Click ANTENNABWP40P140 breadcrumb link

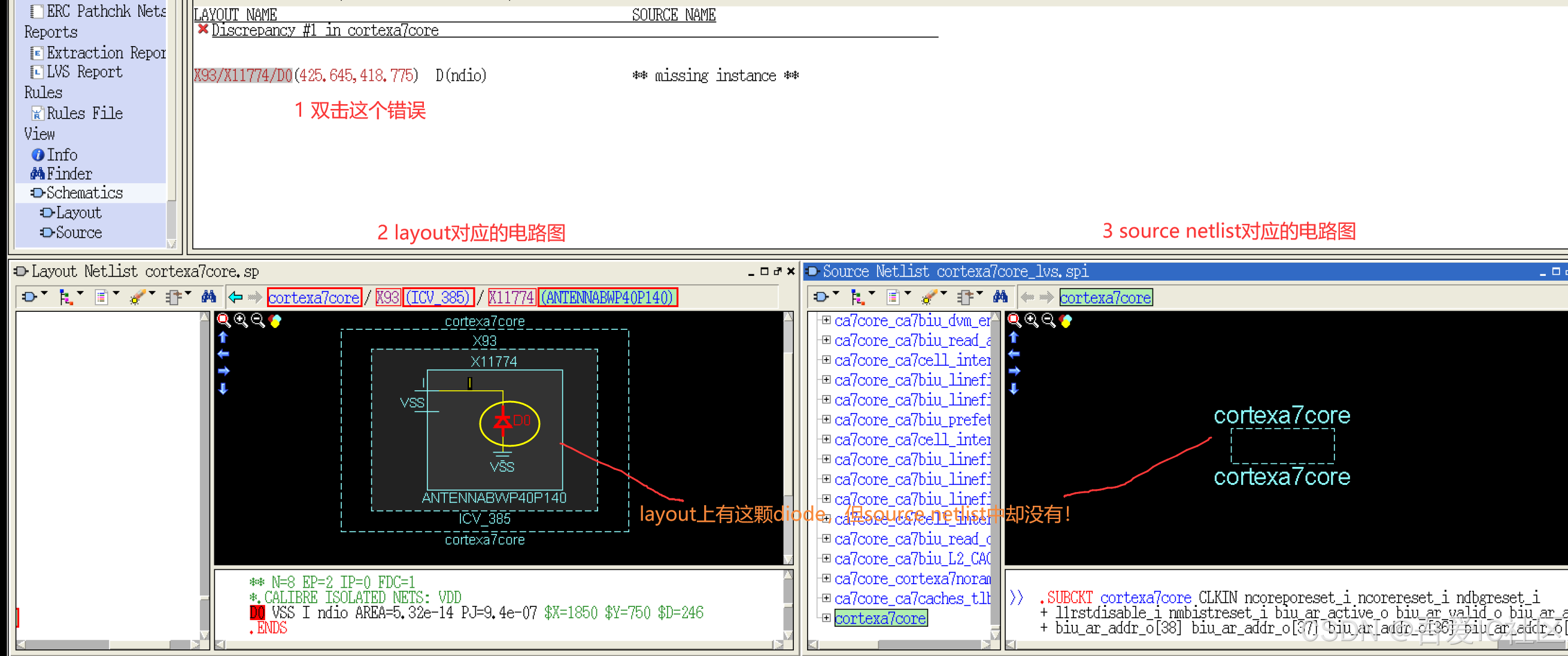[608, 297]
